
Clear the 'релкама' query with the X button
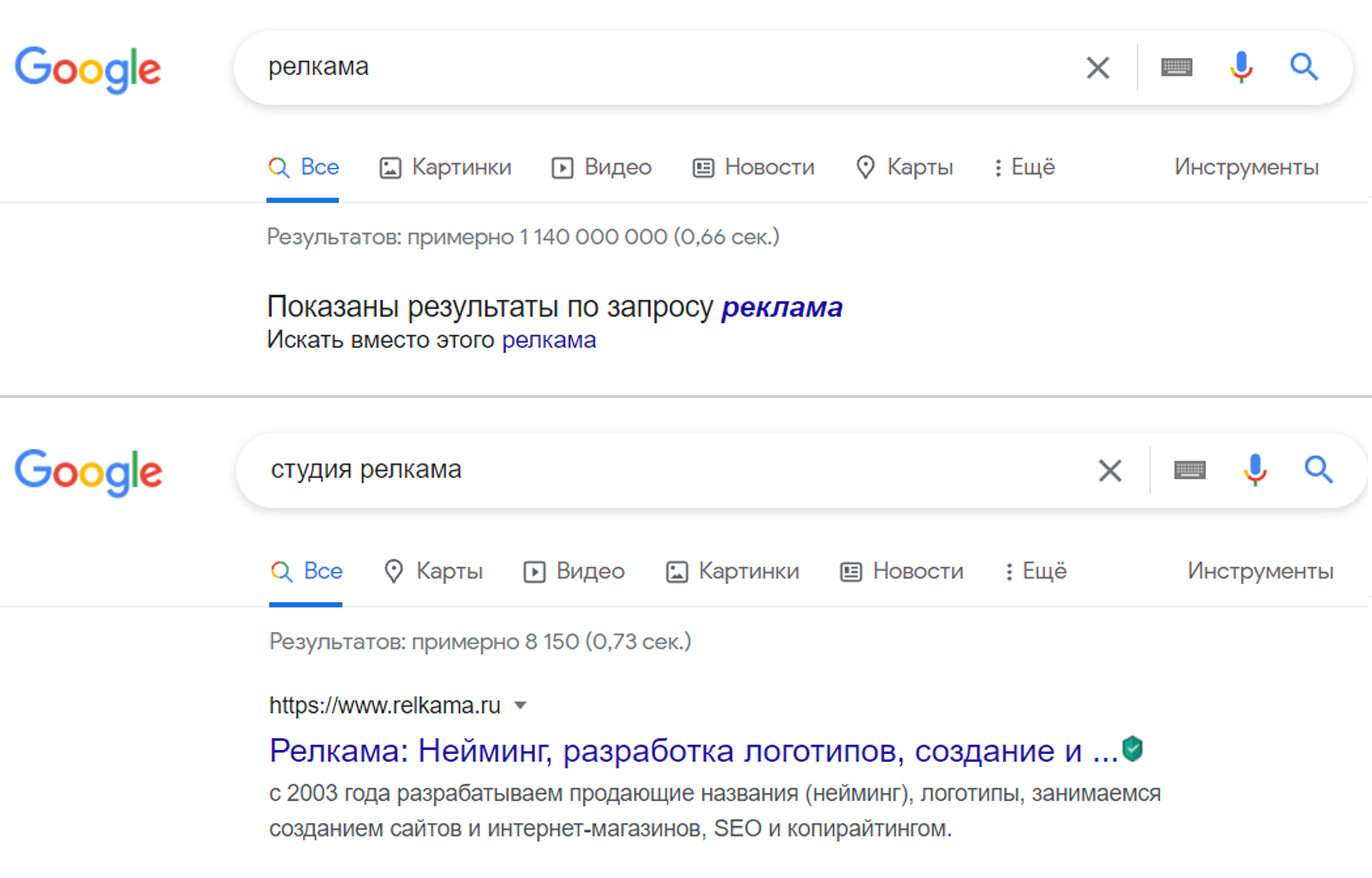1097,67
